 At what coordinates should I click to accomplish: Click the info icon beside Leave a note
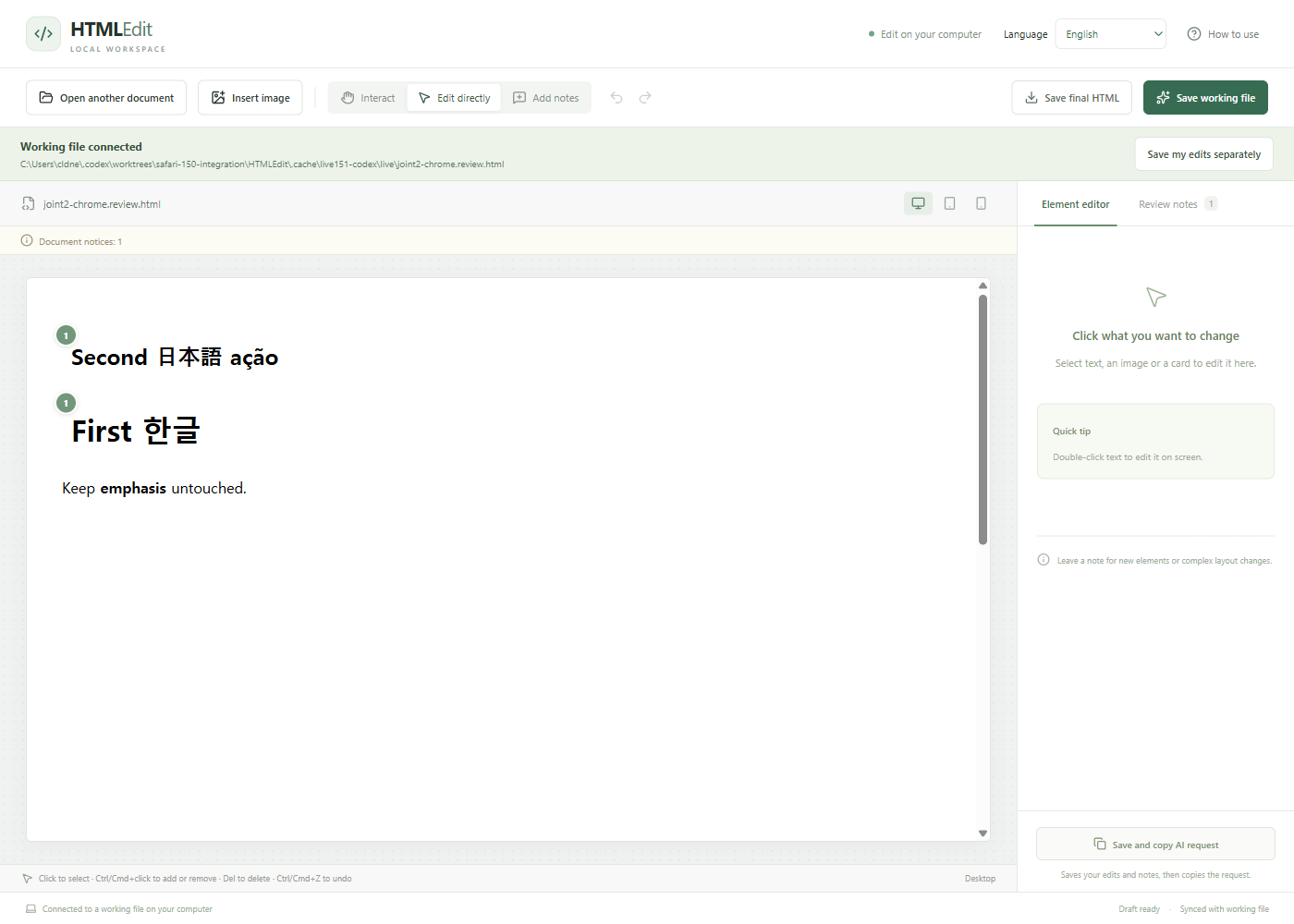click(x=1044, y=560)
